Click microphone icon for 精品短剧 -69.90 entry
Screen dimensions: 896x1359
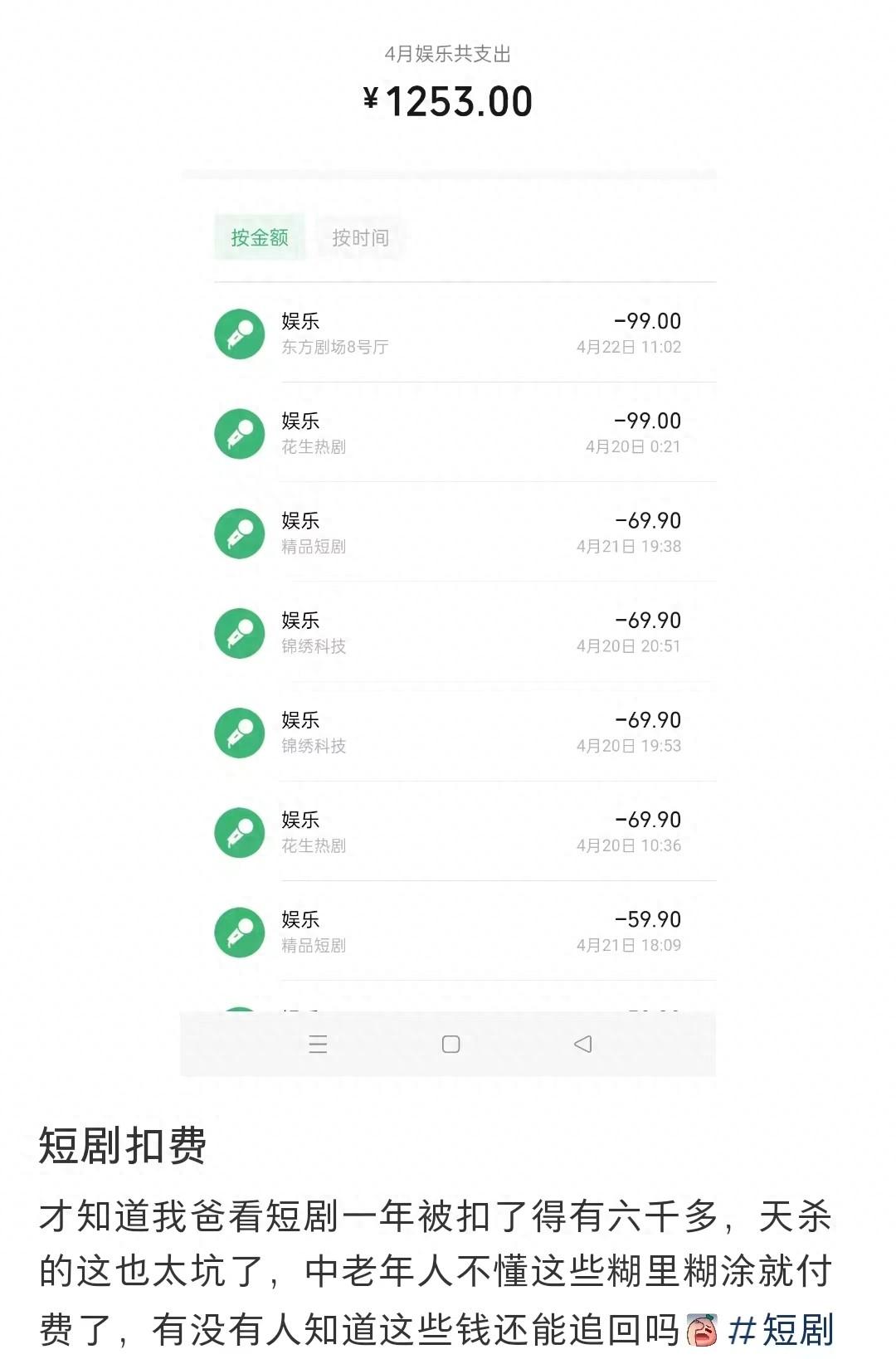(240, 533)
